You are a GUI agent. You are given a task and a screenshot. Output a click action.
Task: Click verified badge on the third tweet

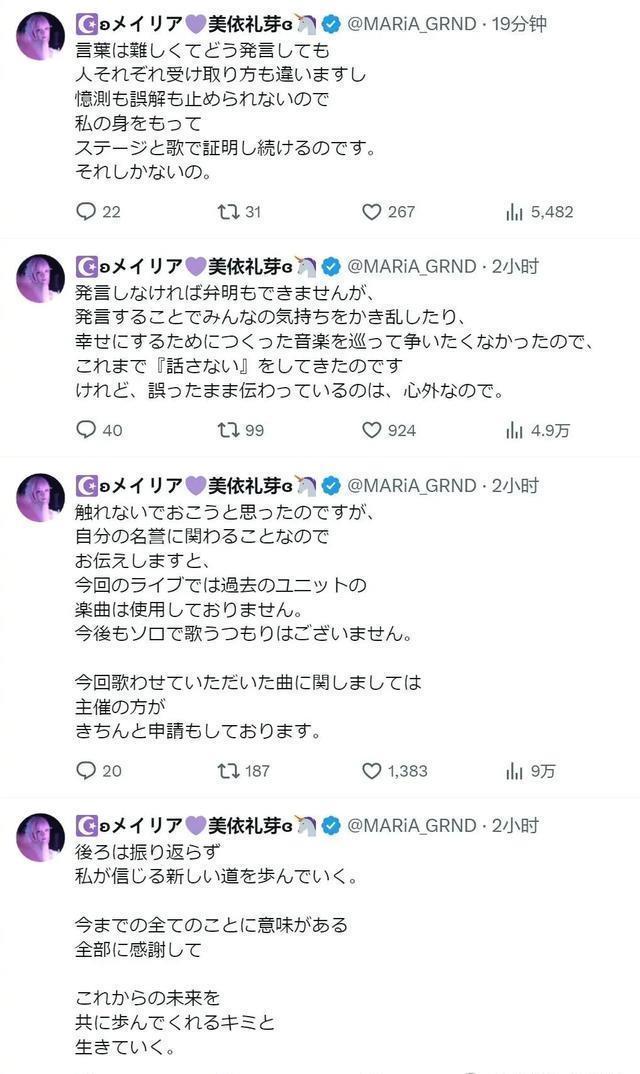pos(331,486)
